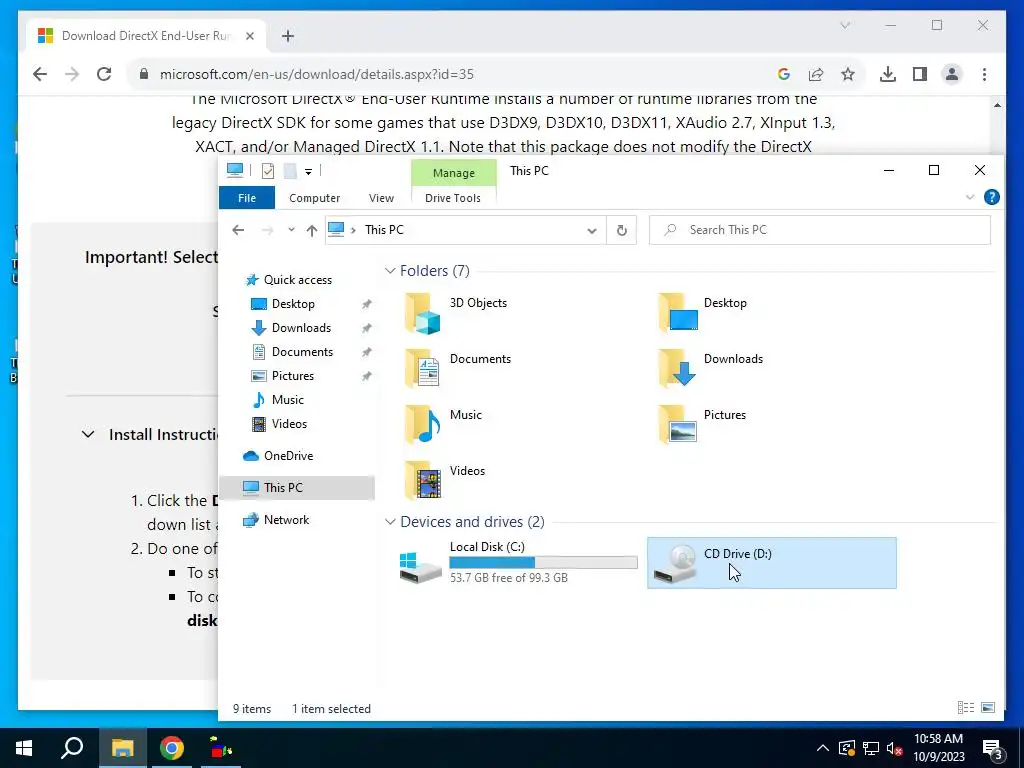This screenshot has width=1024, height=768.
Task: Click the taskbar clock and date
Action: pyautogui.click(x=938, y=748)
